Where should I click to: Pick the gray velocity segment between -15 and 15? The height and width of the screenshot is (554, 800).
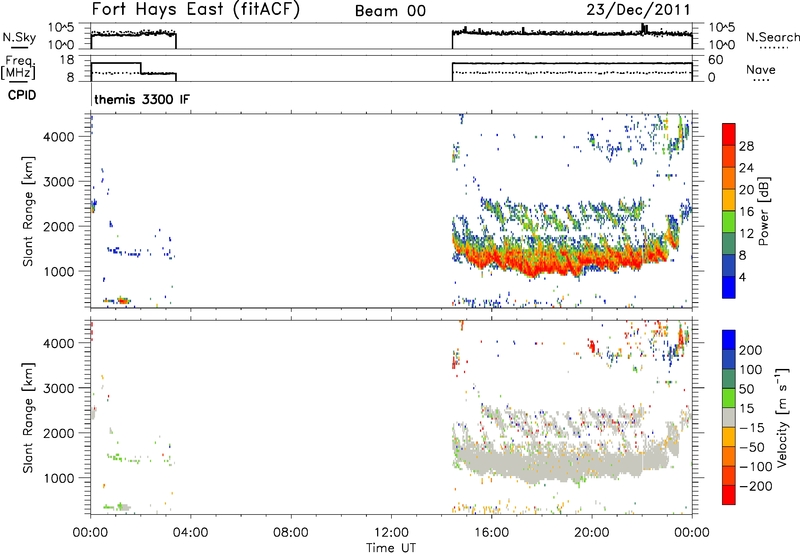click(729, 417)
